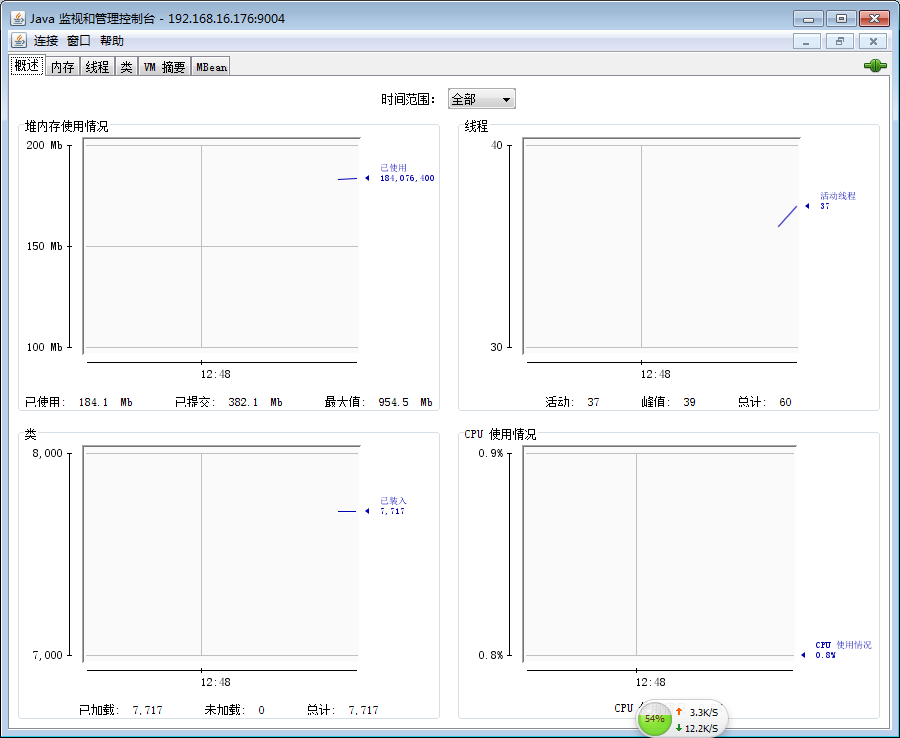Screen dimensions: 900x738
Task: Switch to the VM 摘要 tab
Action: (164, 67)
